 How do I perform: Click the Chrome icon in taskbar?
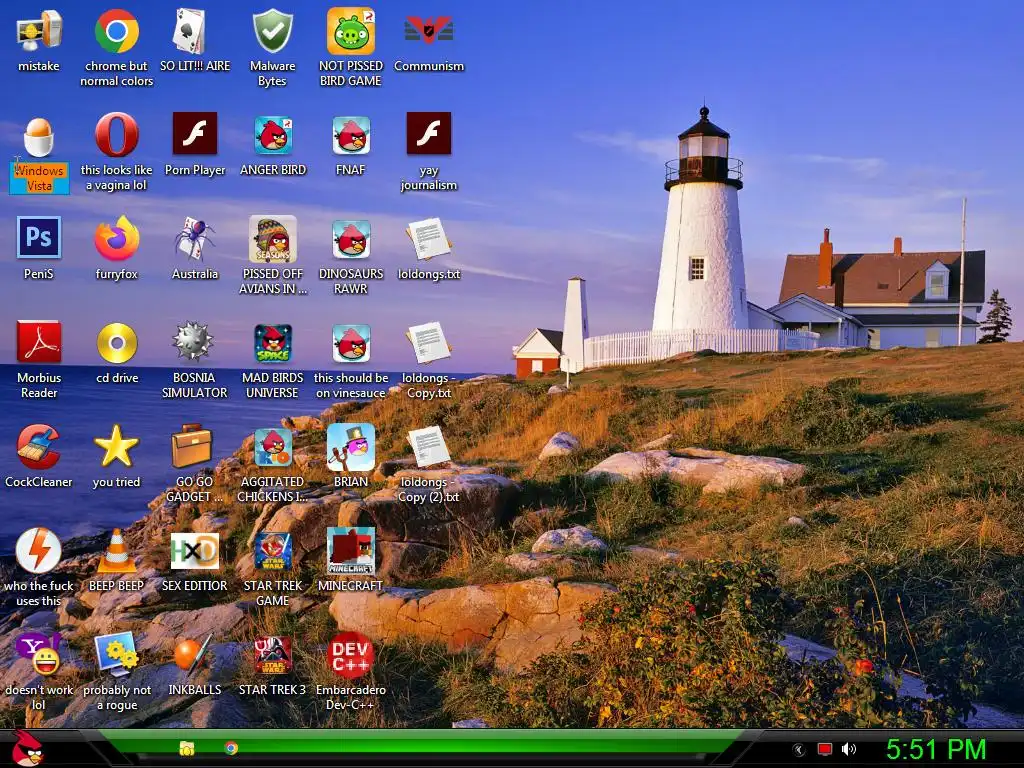(x=231, y=748)
